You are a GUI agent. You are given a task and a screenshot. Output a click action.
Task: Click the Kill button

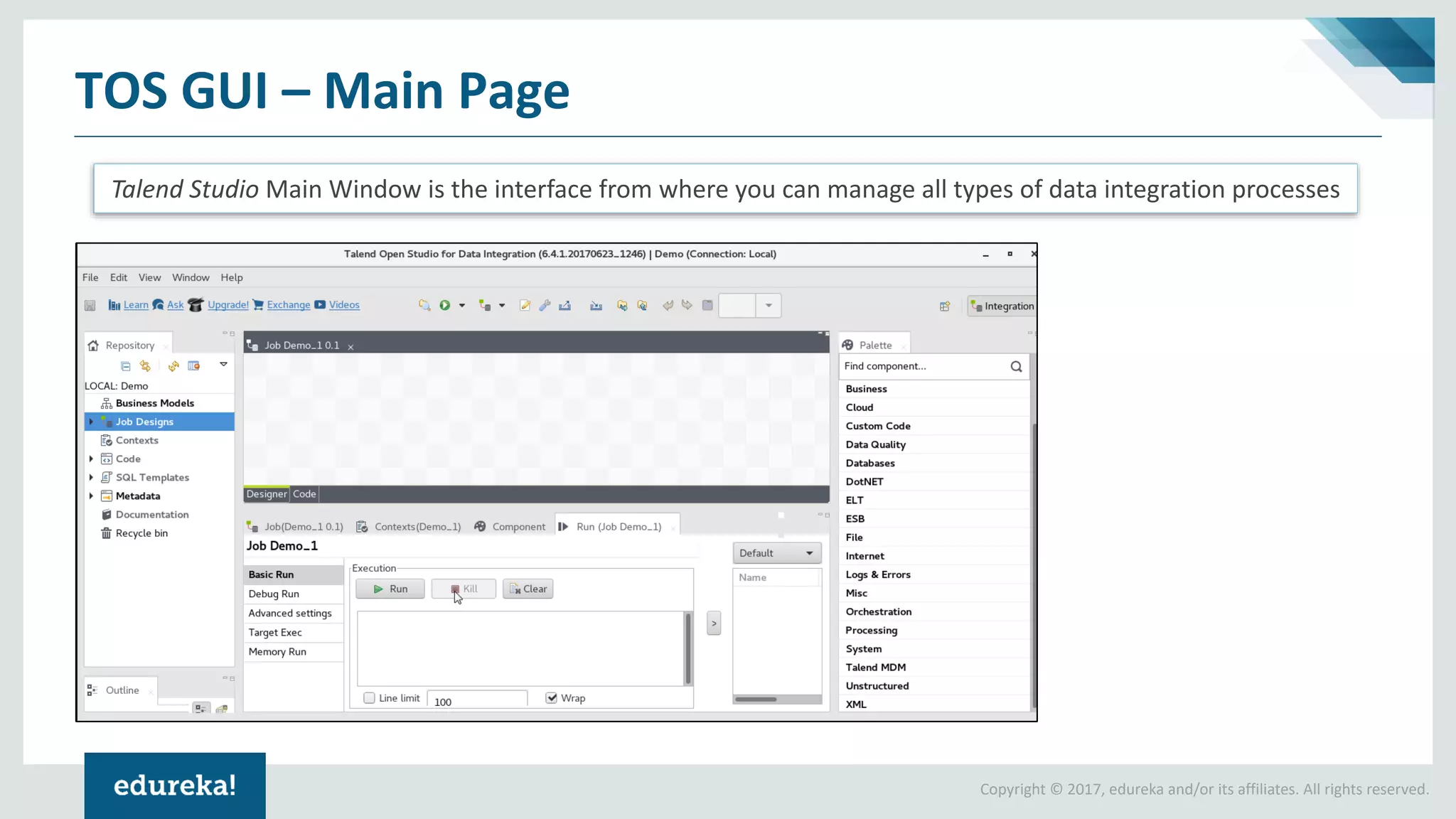point(464,589)
